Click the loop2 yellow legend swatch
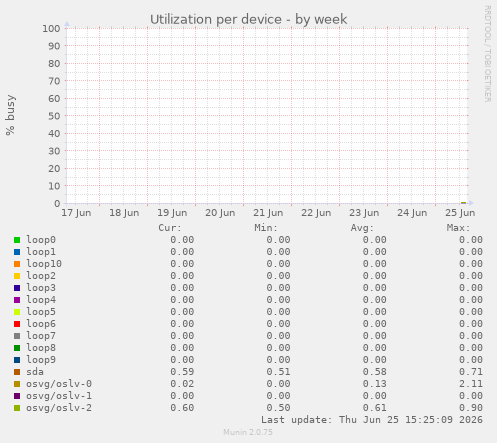The image size is (497, 443). pyautogui.click(x=17, y=276)
